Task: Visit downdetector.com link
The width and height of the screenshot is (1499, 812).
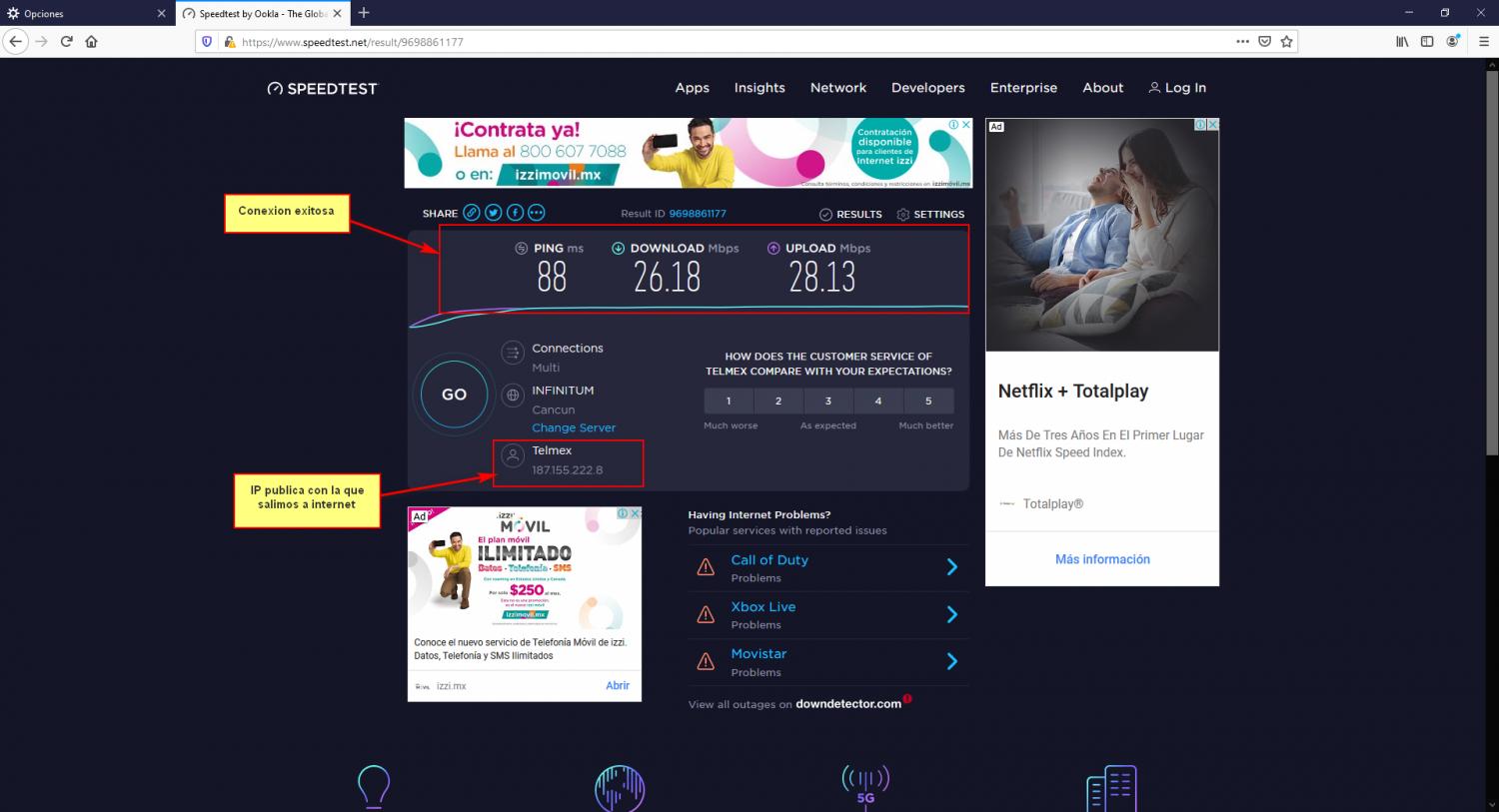Action: pos(848,704)
